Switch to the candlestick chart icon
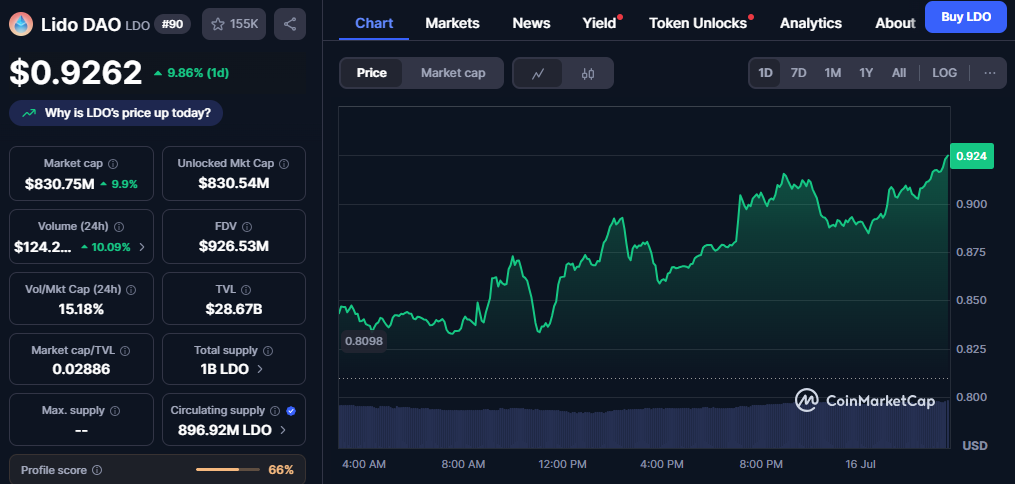 (x=588, y=73)
